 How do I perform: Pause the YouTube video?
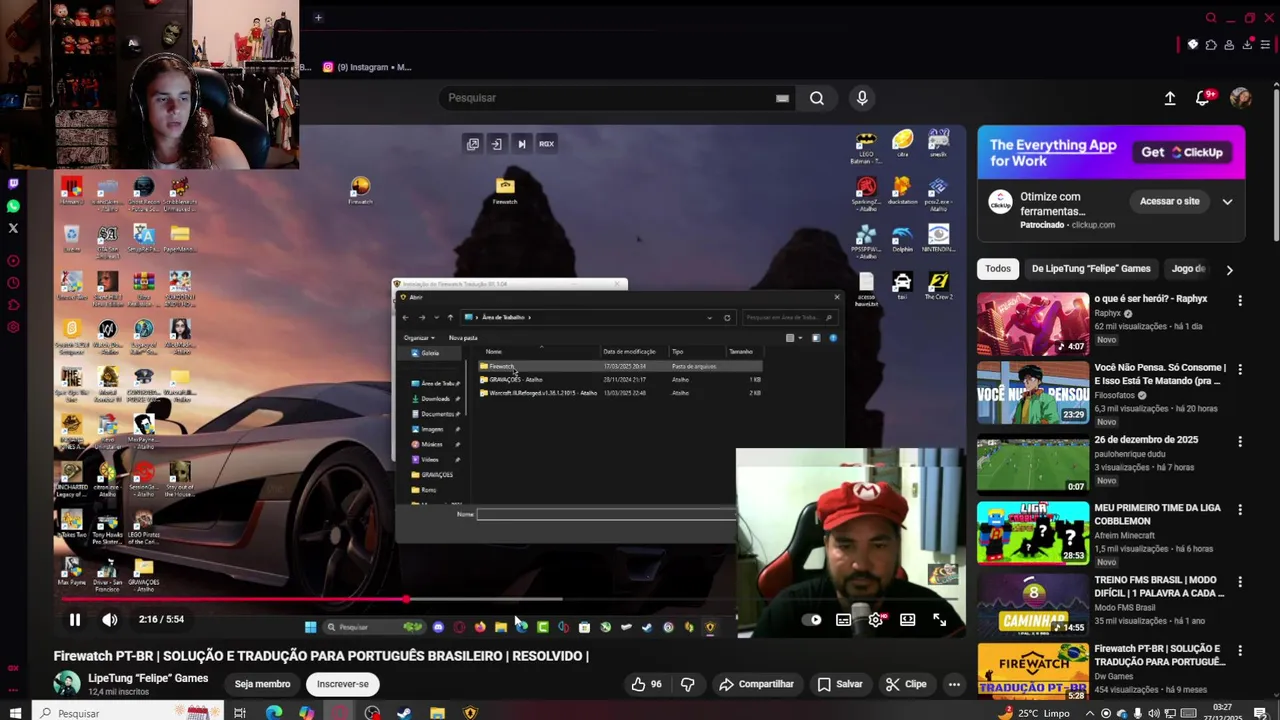74,620
